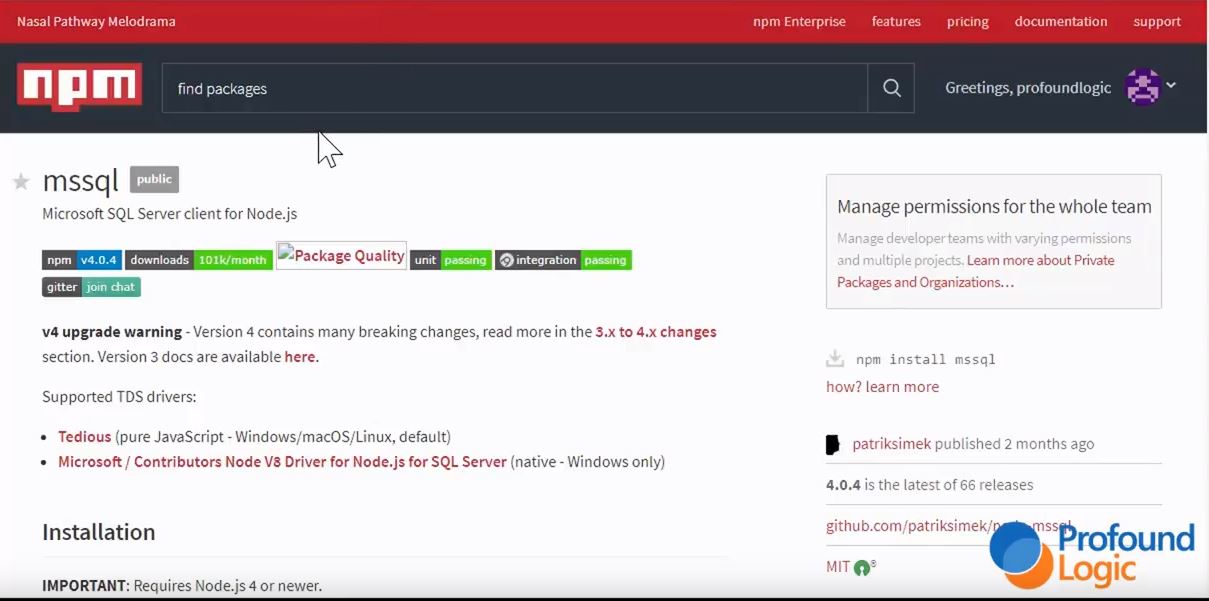Click the unit passing badge
Image resolution: width=1209 pixels, height=601 pixels.
pyautogui.click(x=451, y=260)
